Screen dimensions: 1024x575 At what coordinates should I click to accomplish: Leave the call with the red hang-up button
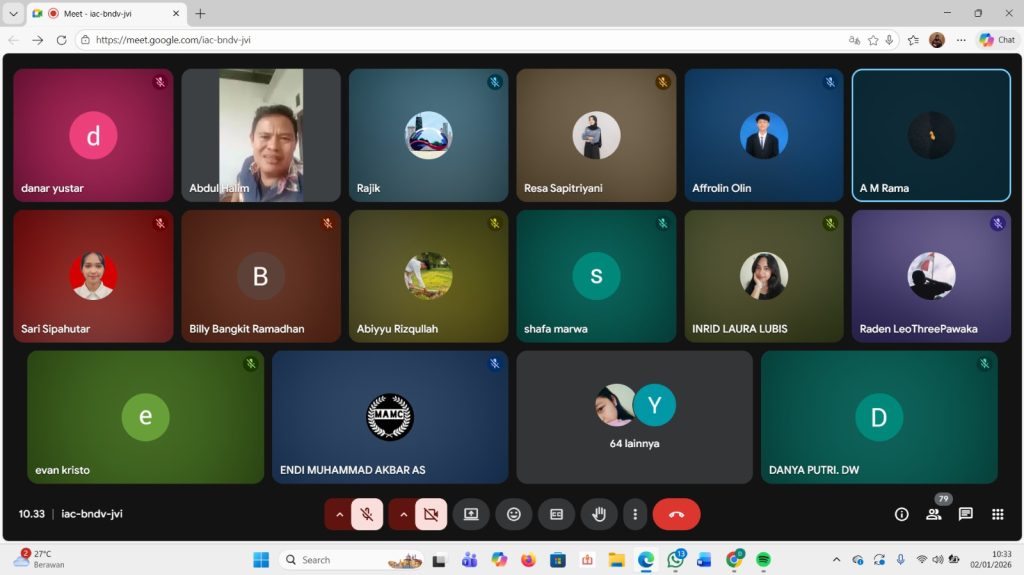point(676,514)
